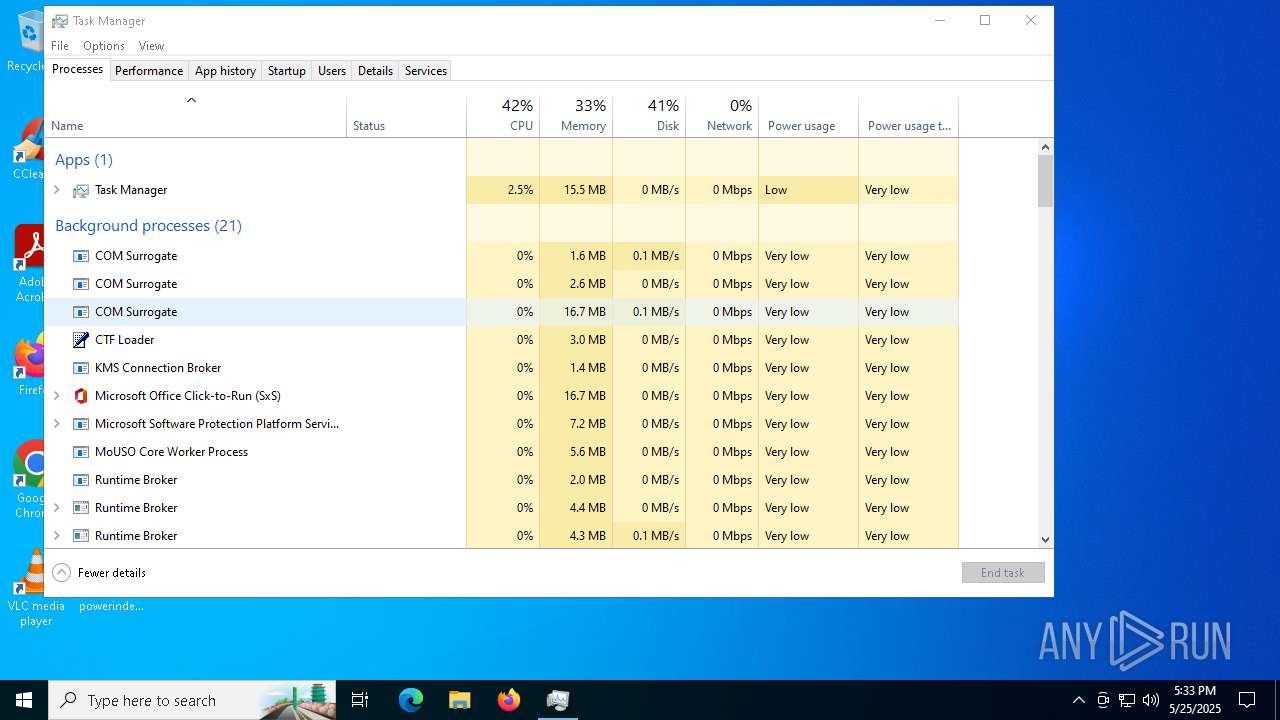Open Firefox from the taskbar
The width and height of the screenshot is (1280, 720).
[x=509, y=700]
